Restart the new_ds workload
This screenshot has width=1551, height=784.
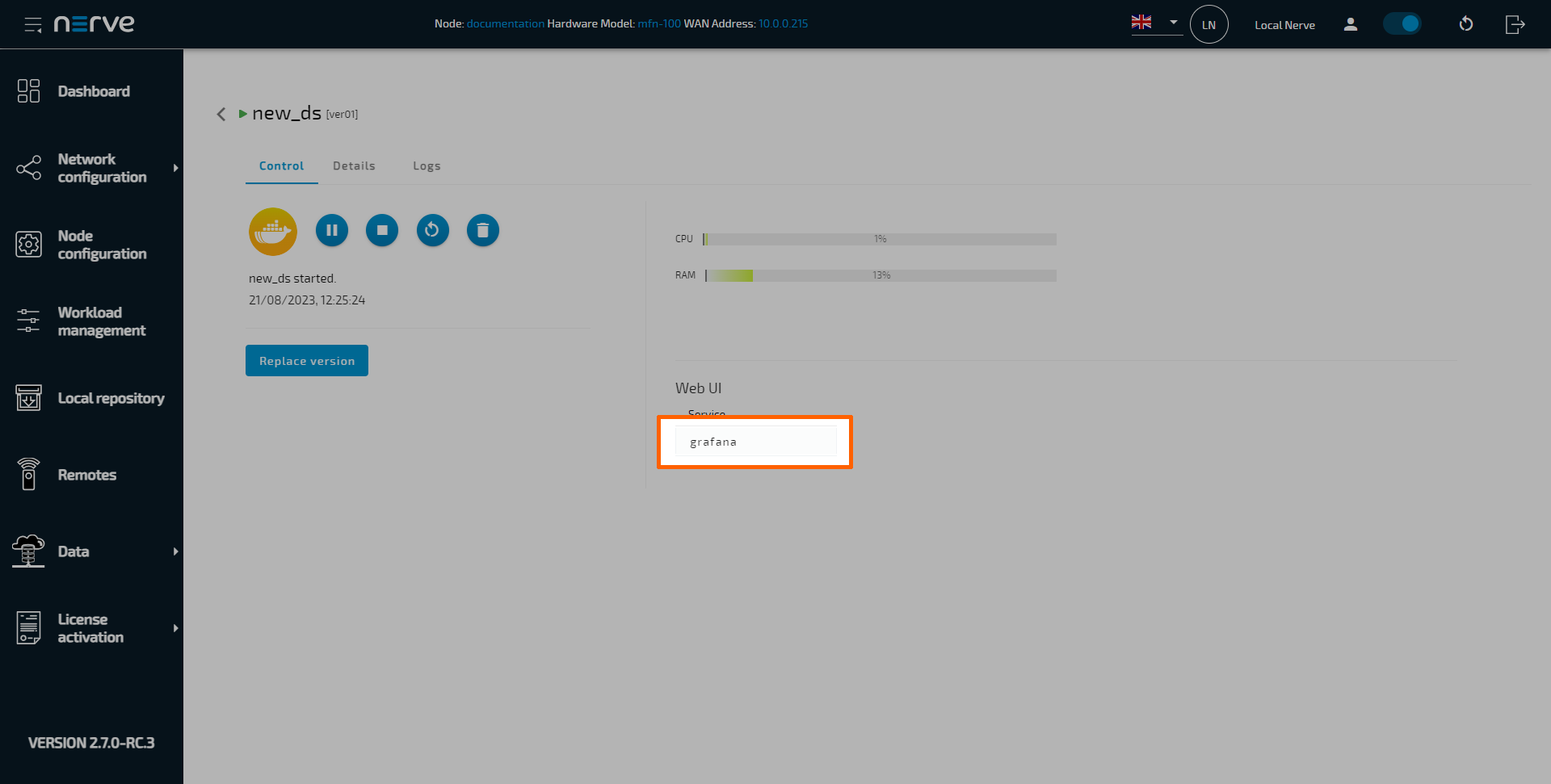click(432, 230)
